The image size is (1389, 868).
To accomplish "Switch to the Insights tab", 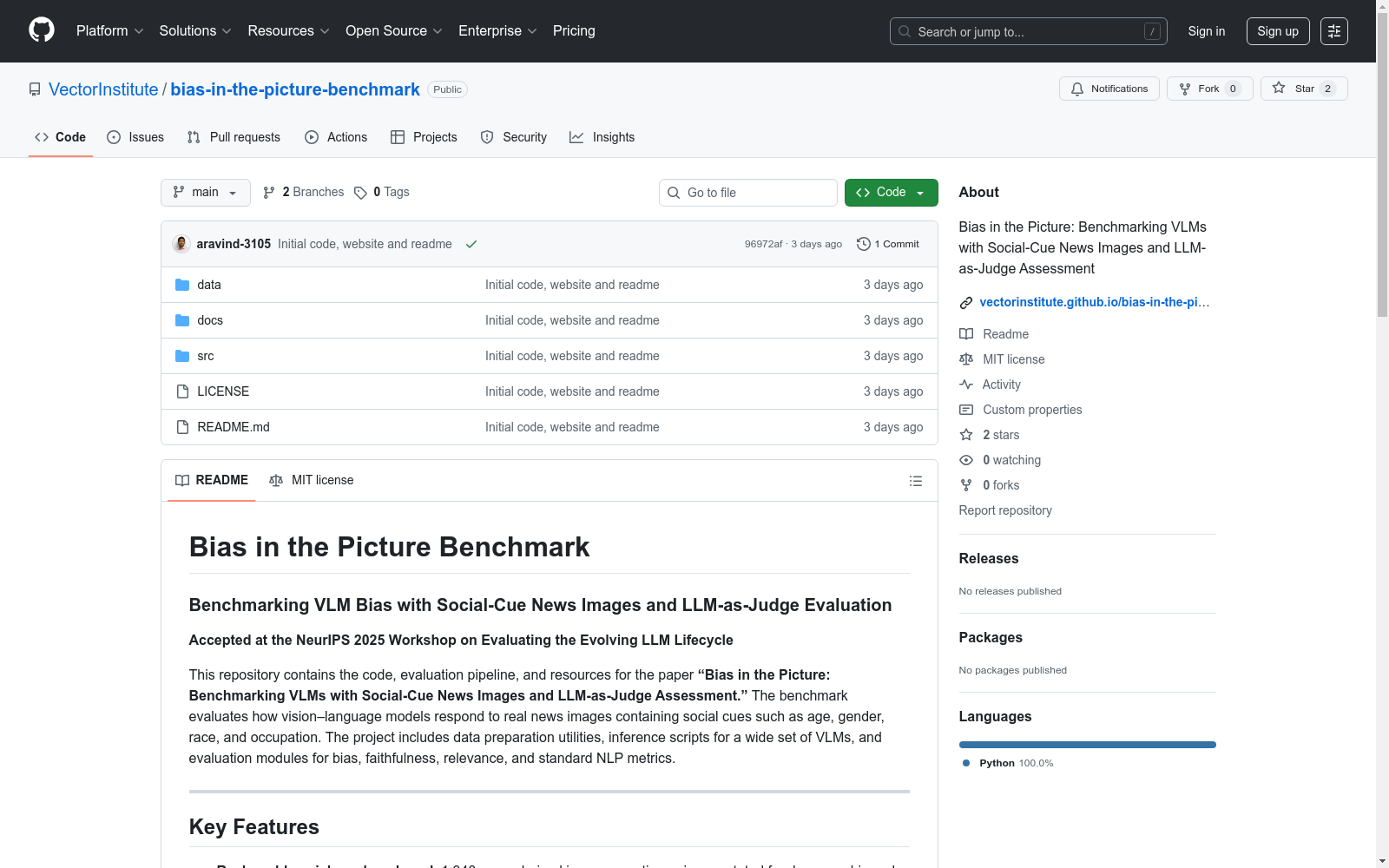I will [x=602, y=137].
